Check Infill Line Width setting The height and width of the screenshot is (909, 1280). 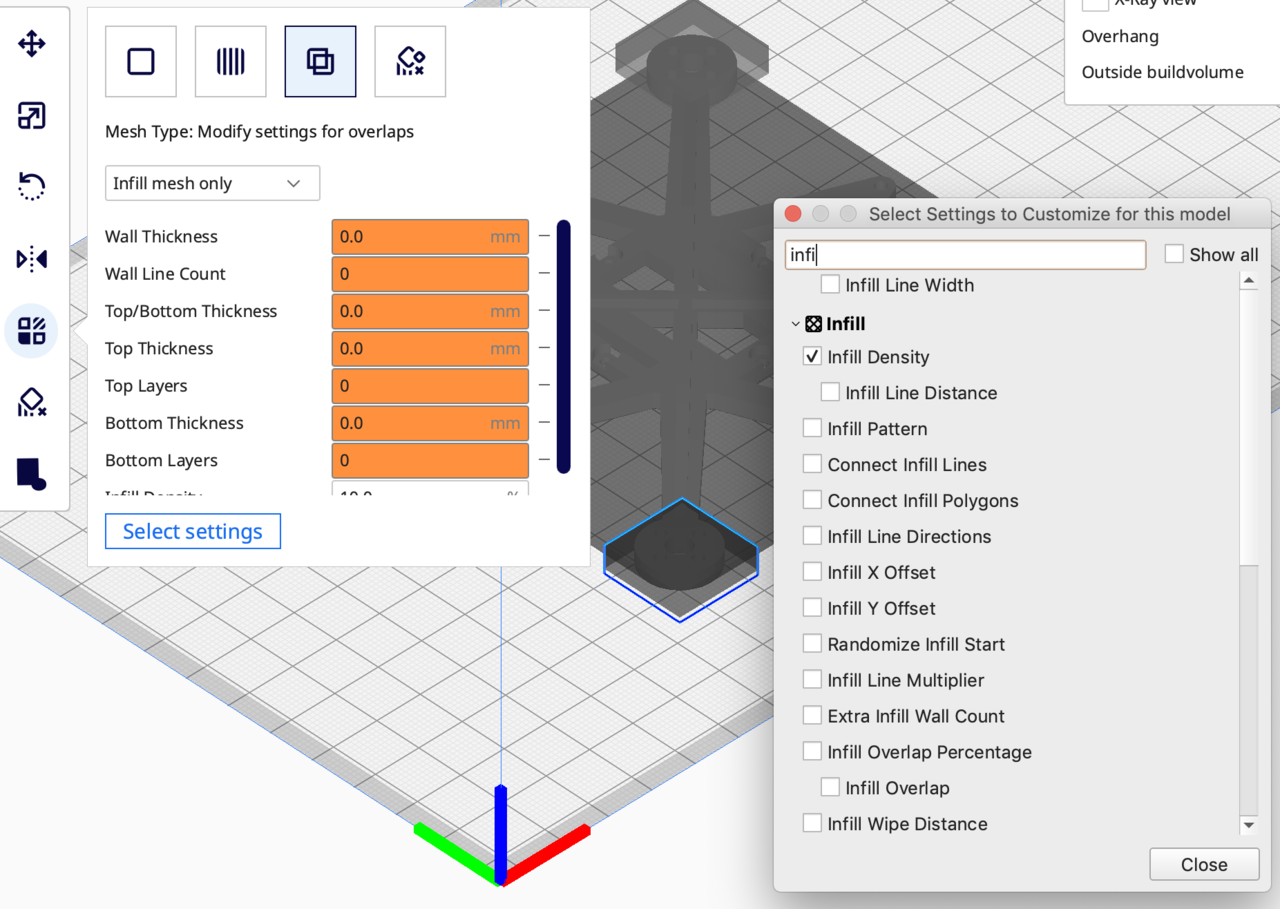point(830,285)
